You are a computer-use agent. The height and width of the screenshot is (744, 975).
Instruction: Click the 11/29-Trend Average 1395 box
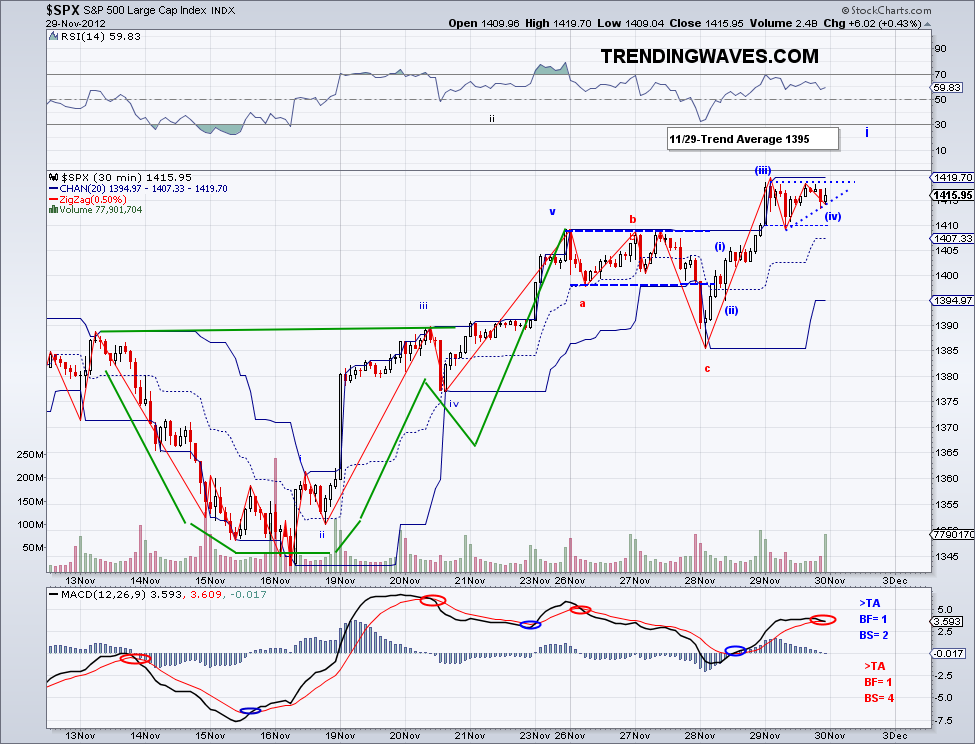tap(752, 139)
